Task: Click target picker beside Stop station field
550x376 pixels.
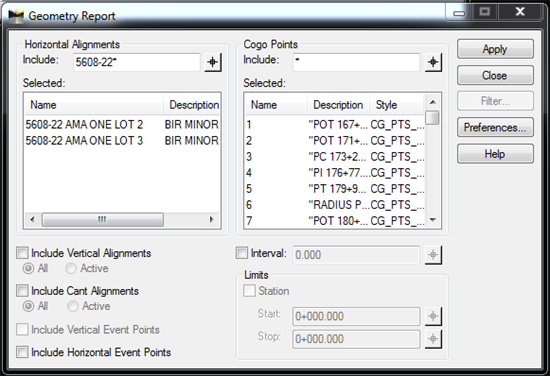Action: [x=433, y=339]
